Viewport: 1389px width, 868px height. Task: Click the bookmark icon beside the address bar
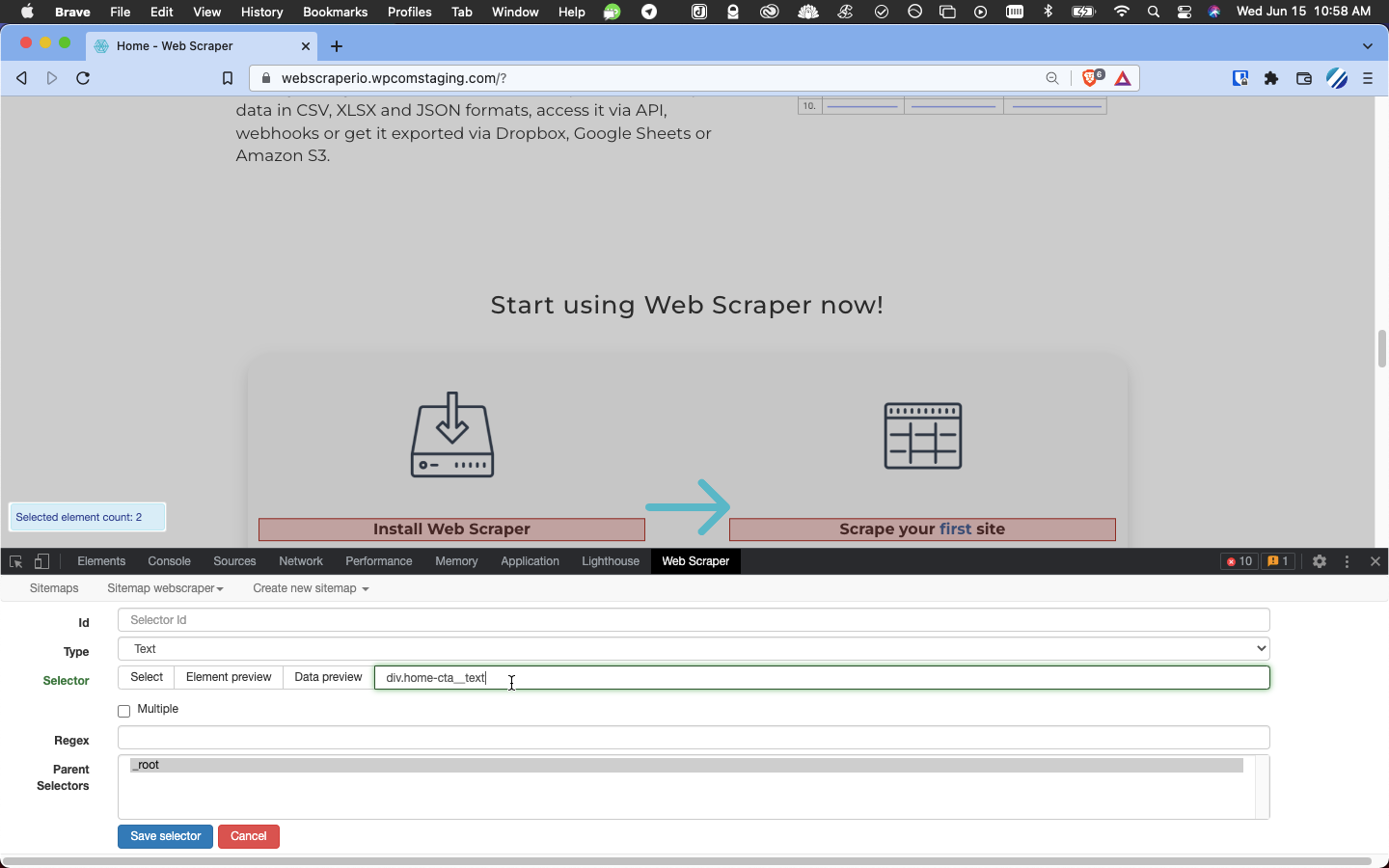point(228,78)
